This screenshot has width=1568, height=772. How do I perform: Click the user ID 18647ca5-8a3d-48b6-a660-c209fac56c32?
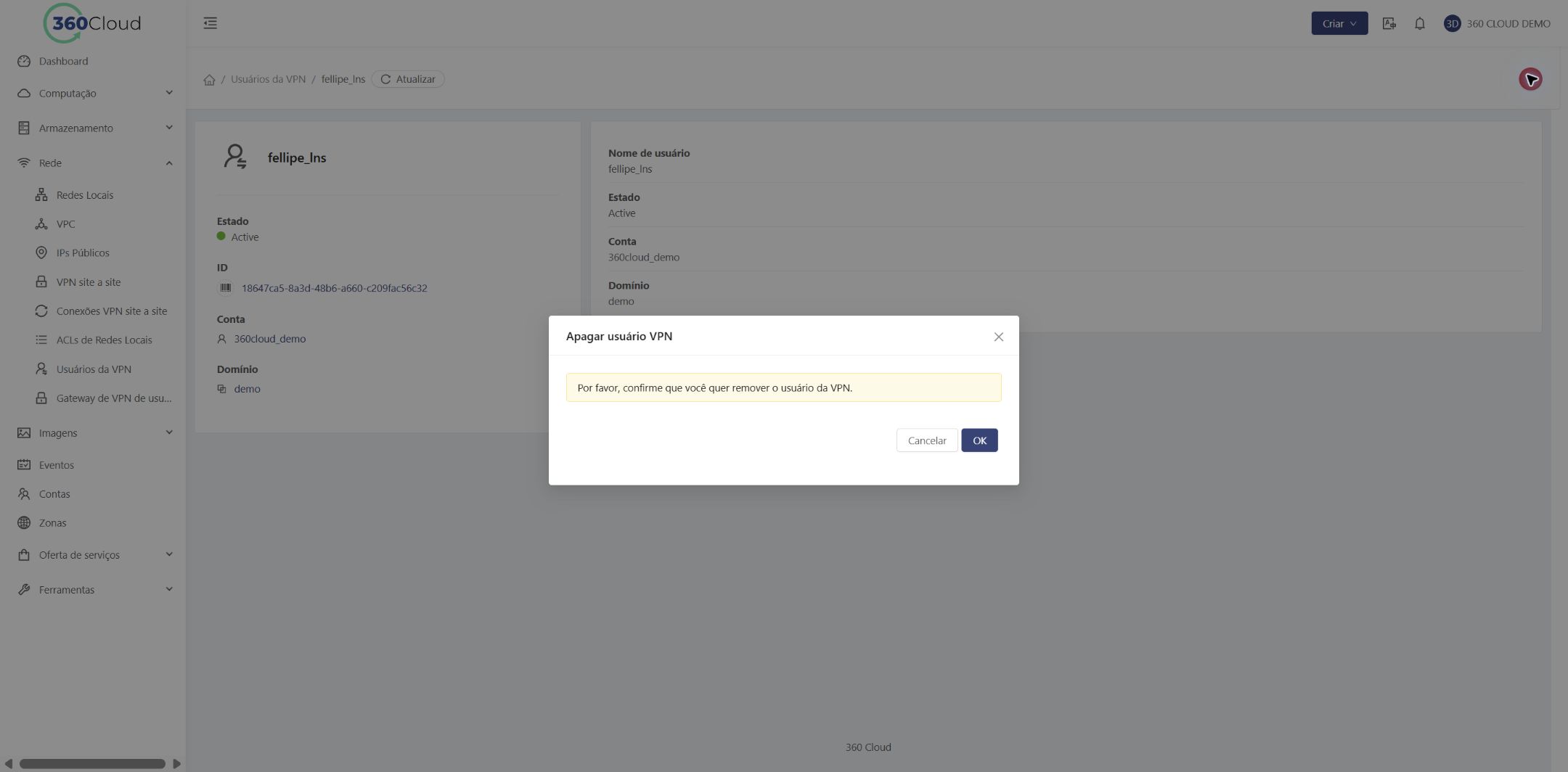[x=334, y=288]
